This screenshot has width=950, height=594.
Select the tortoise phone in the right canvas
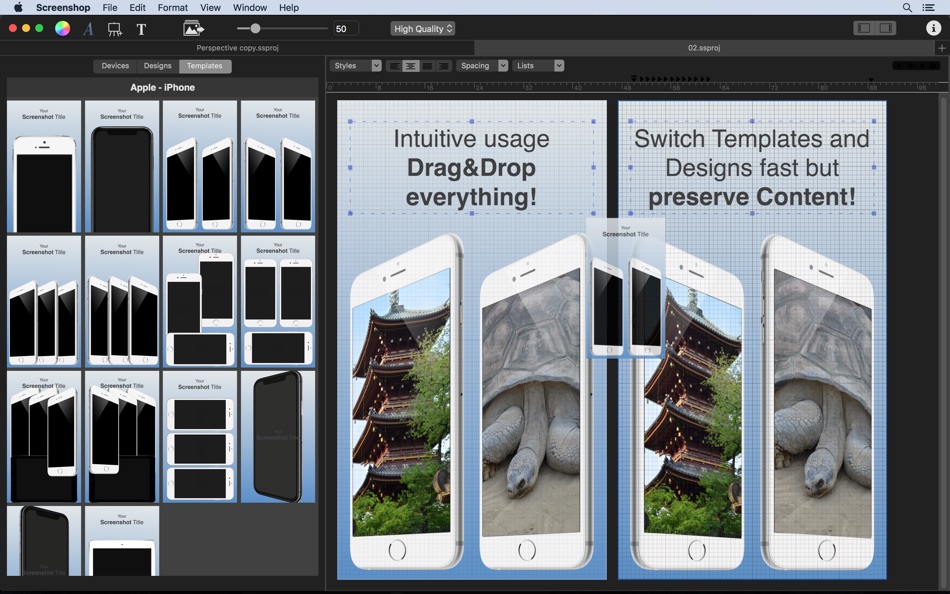point(817,401)
